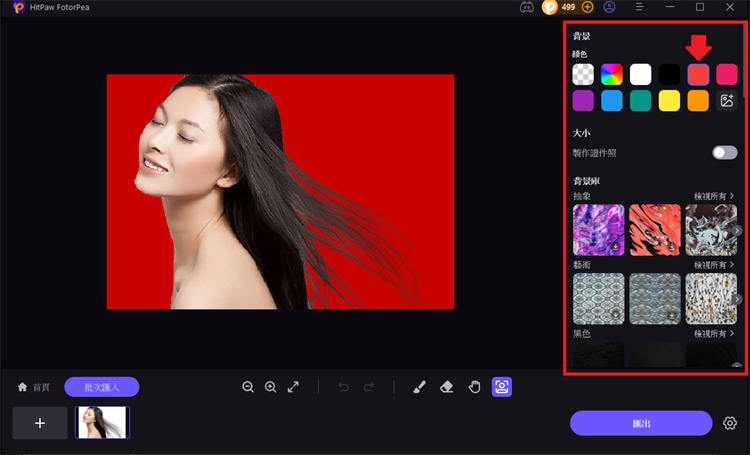Toggle the portrait cutout tool

pyautogui.click(x=502, y=387)
